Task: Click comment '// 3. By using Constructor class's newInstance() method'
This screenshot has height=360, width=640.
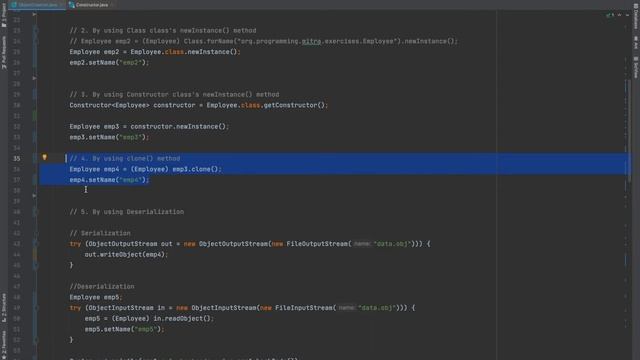Action: (x=174, y=95)
